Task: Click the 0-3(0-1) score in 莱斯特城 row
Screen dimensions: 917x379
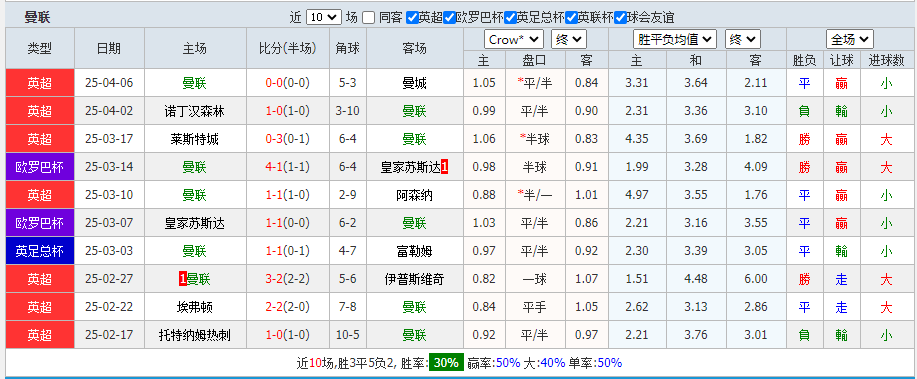Action: (x=288, y=139)
